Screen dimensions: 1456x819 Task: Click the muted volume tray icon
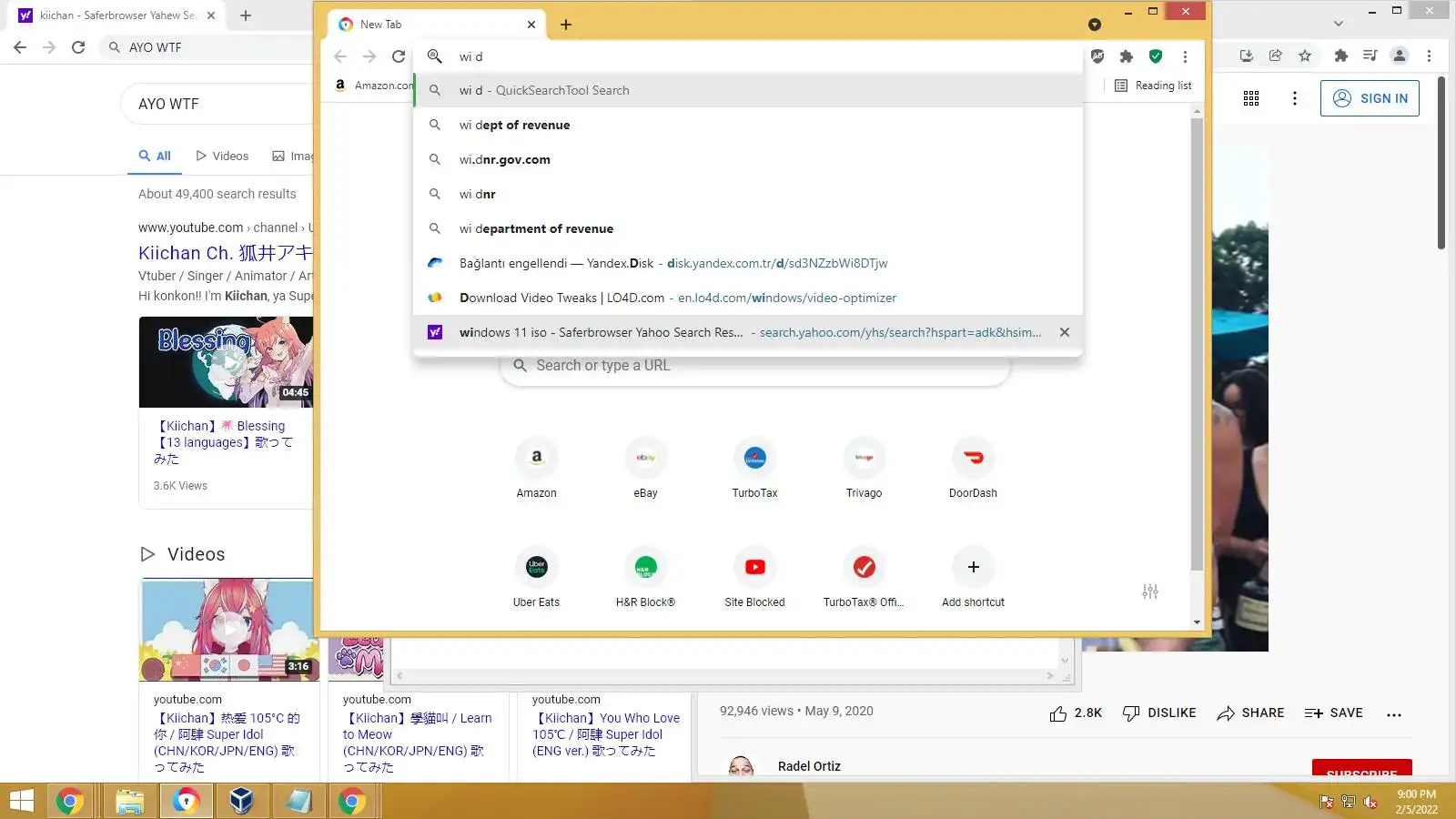click(x=1370, y=802)
